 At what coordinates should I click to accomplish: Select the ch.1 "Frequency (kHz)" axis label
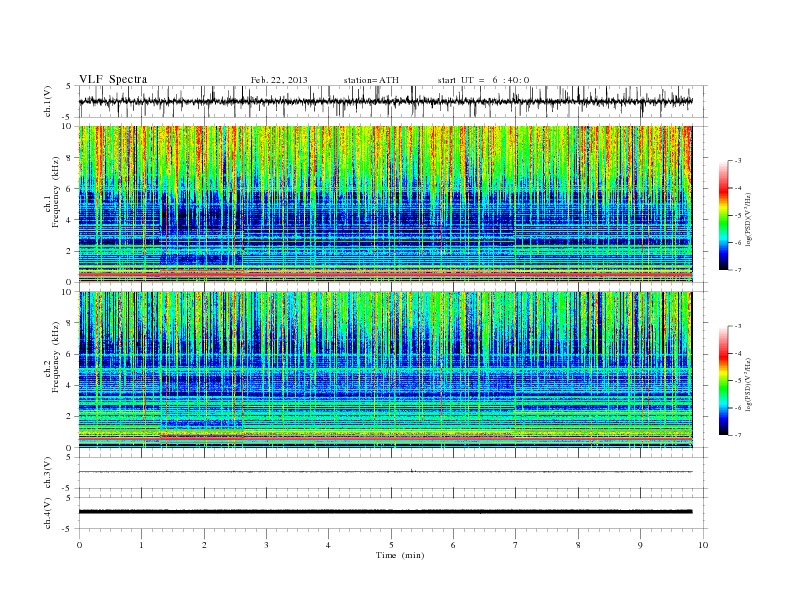[56, 193]
